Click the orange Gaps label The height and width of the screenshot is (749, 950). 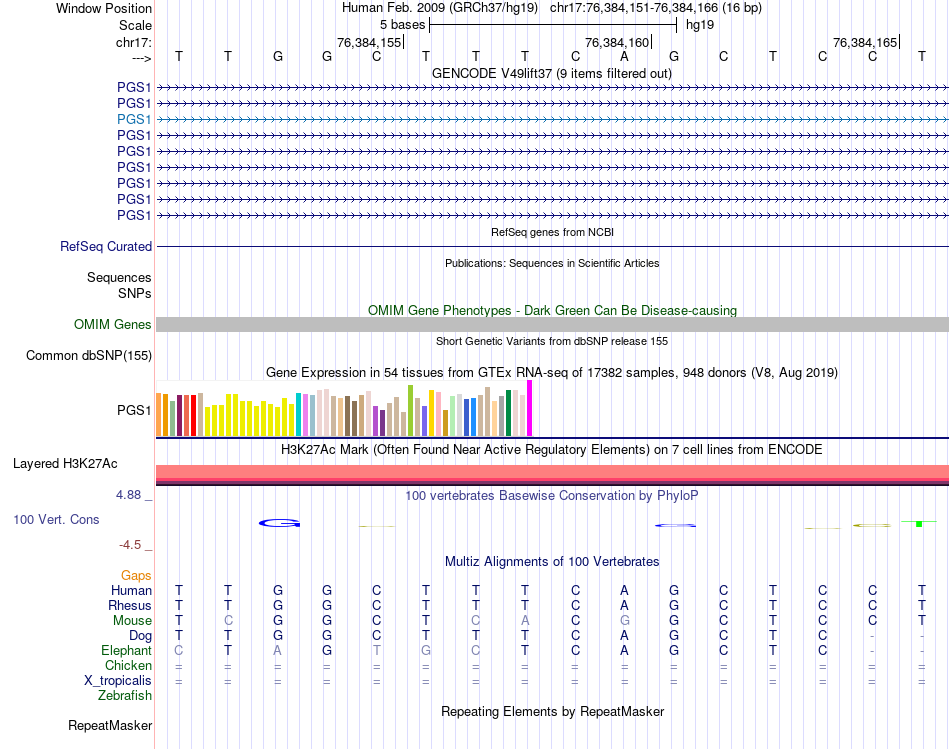tap(136, 576)
